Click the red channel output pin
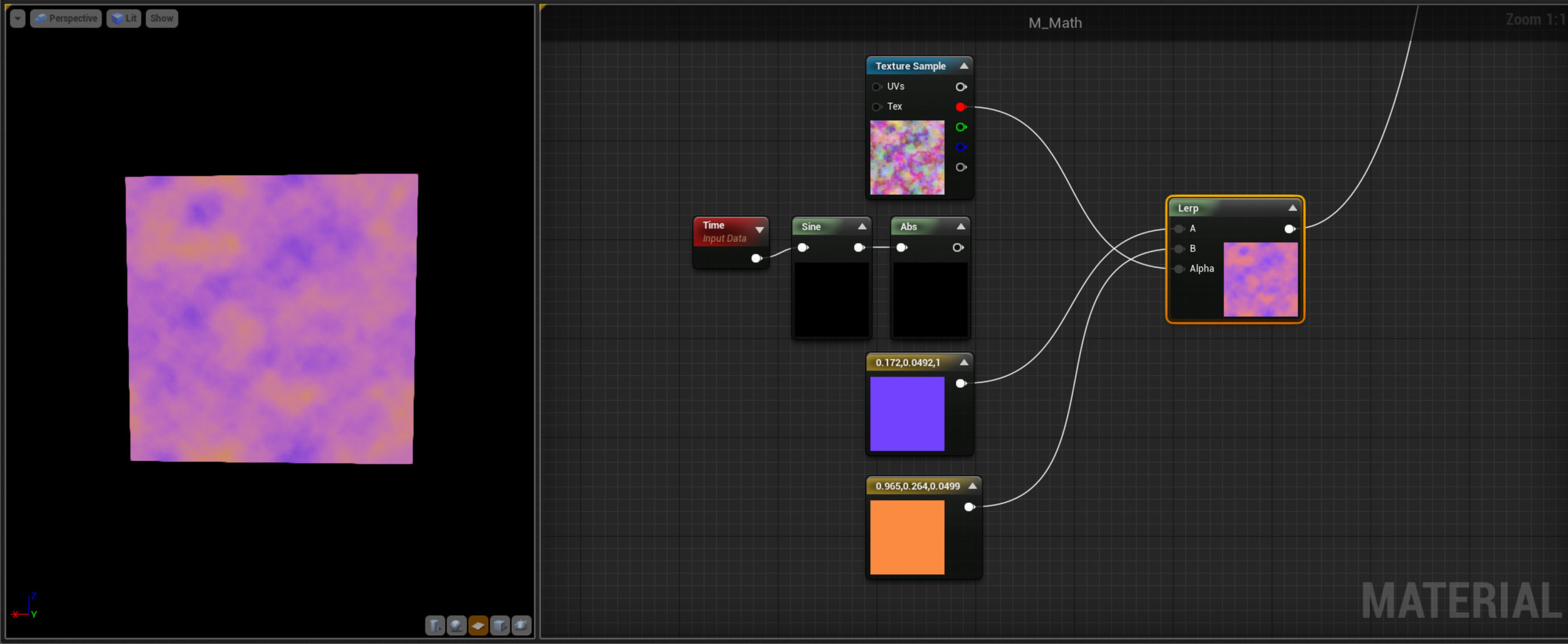 coord(960,107)
